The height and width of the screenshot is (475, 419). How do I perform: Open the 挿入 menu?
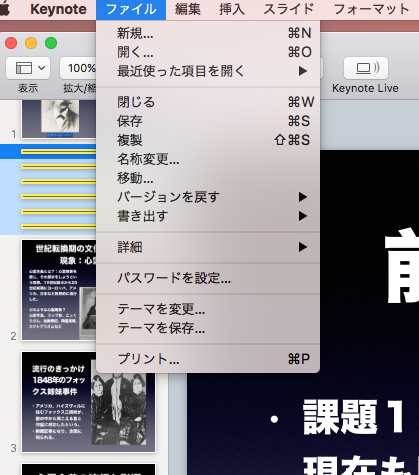point(232,9)
